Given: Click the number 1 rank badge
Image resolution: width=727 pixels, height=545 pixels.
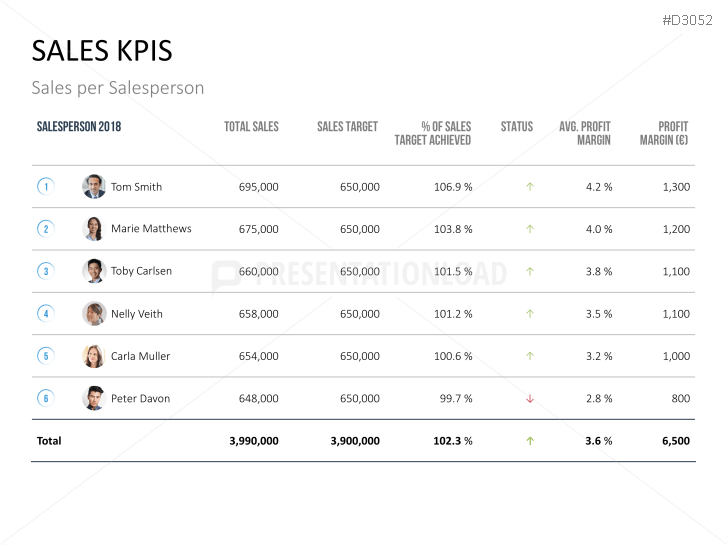Looking at the screenshot, I should point(45,187).
